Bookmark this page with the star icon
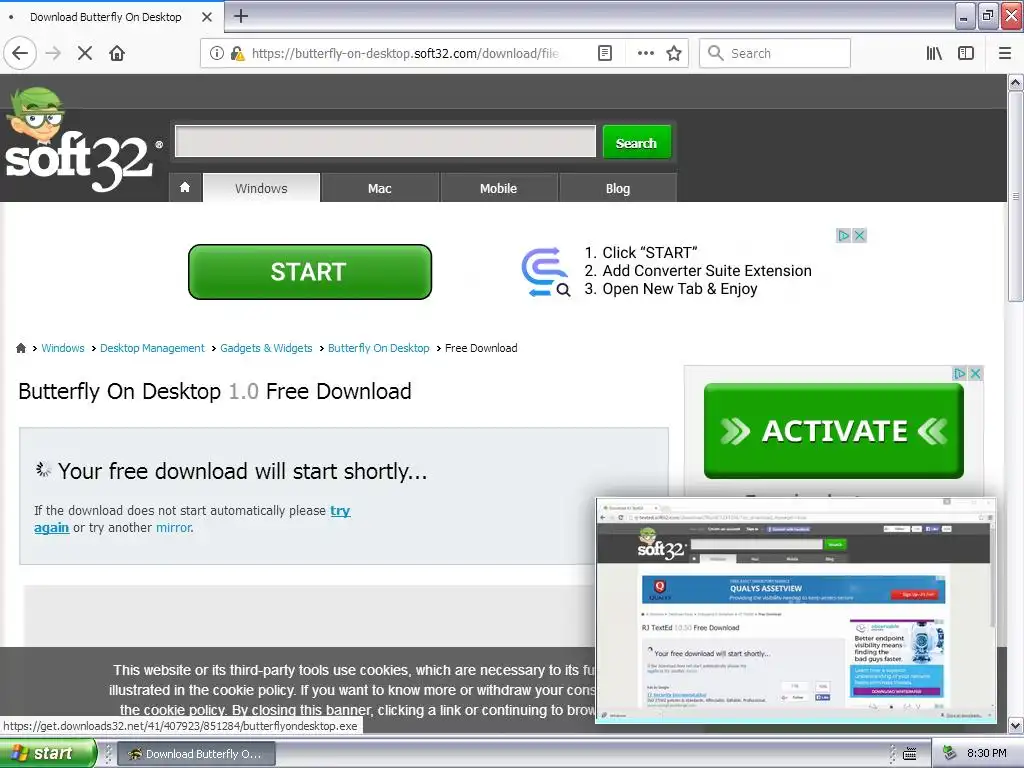Image resolution: width=1024 pixels, height=768 pixels. (x=674, y=53)
